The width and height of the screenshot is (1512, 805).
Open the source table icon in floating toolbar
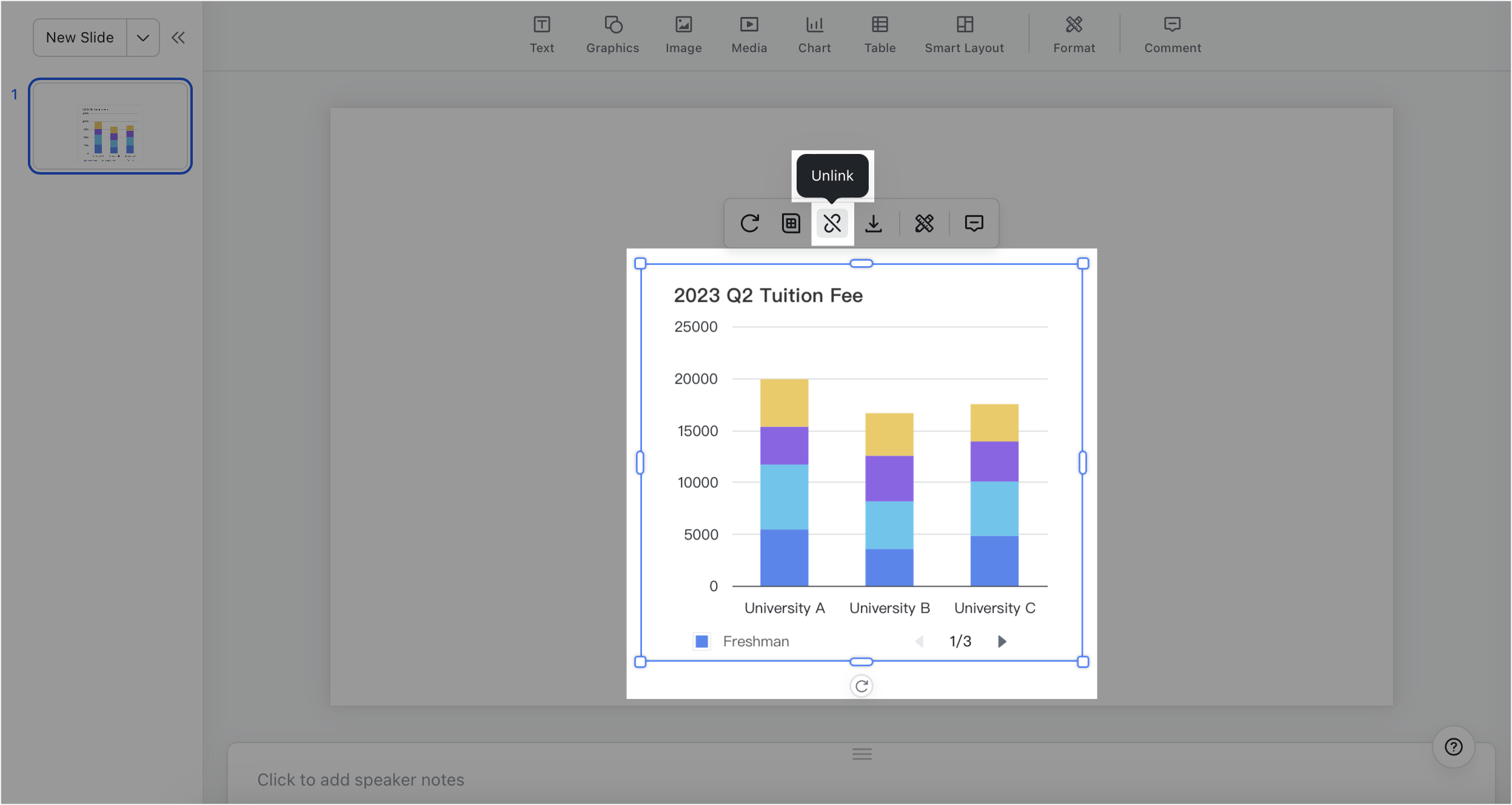point(791,224)
